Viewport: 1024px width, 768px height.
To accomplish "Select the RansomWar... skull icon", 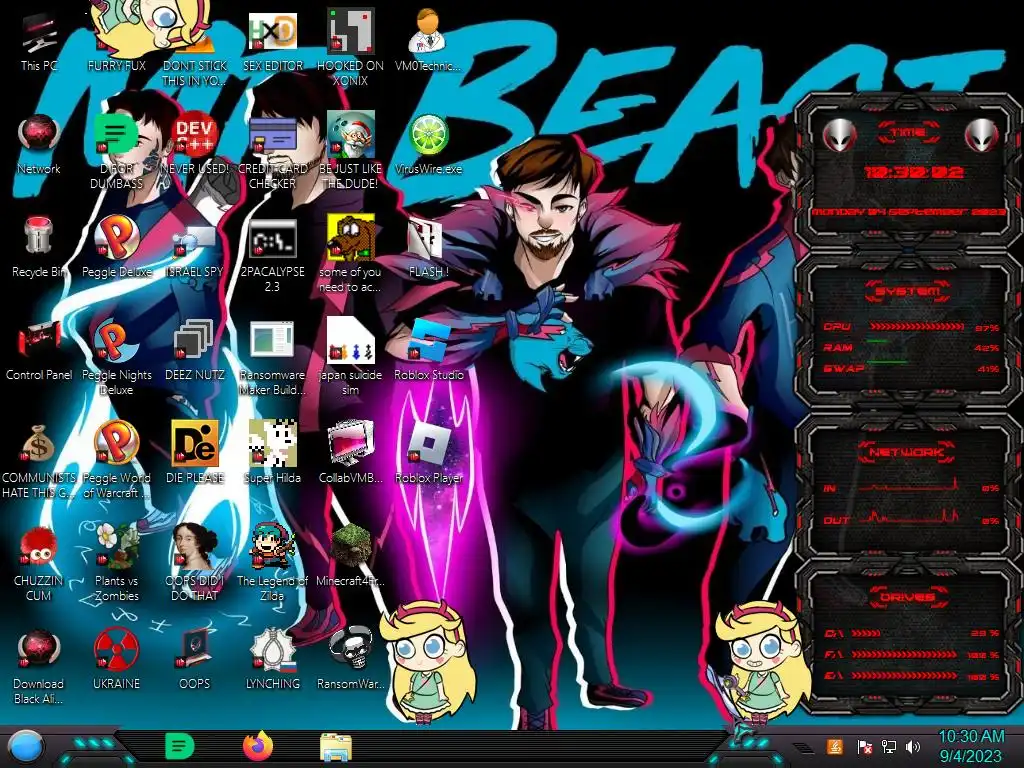I will (x=351, y=660).
